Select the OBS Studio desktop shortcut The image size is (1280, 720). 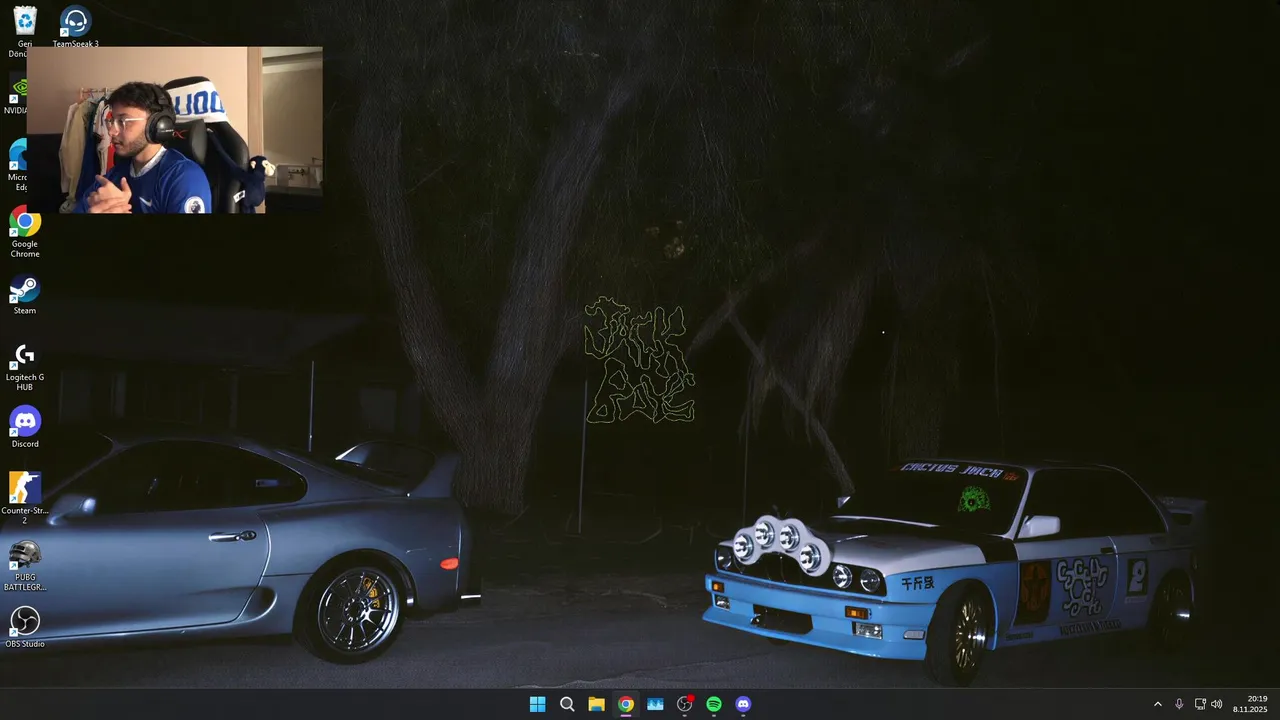(x=25, y=627)
